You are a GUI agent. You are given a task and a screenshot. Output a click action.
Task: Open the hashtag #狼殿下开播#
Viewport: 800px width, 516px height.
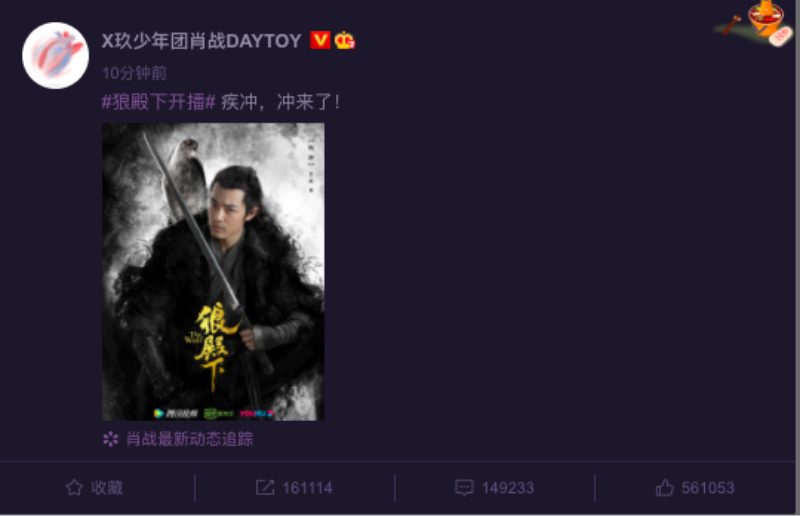[159, 102]
